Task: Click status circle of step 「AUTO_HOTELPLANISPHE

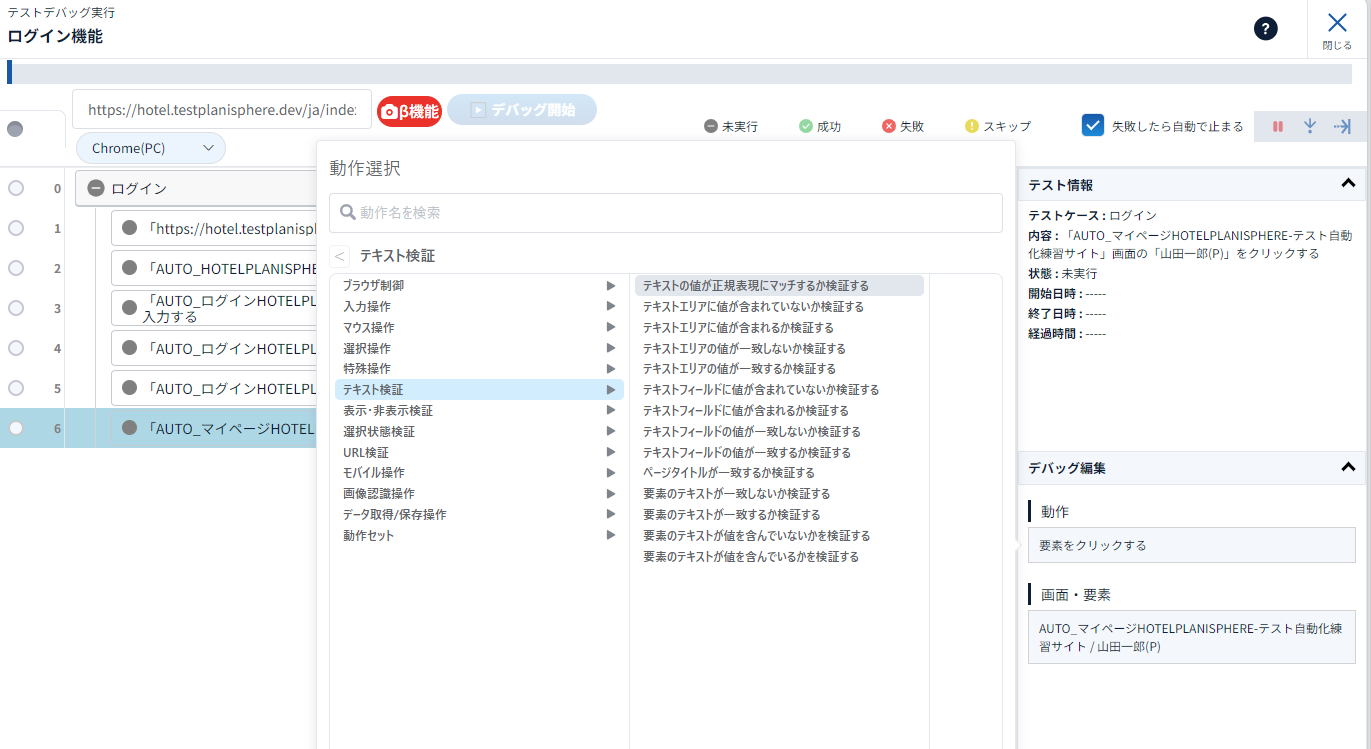Action: (129, 268)
